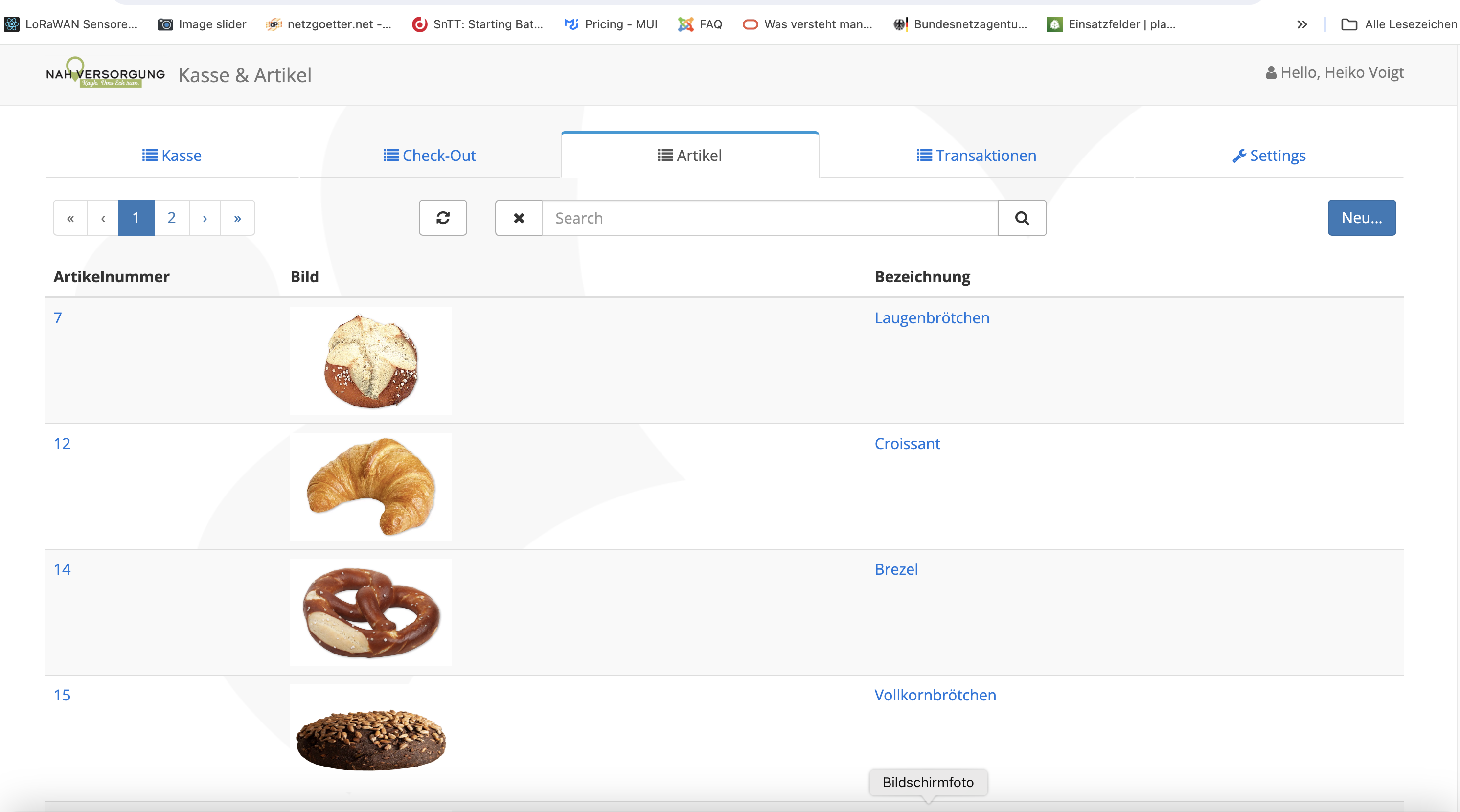Viewport: 1460px width, 812px height.
Task: Open the Alle Lesezeichen folder
Action: click(x=1398, y=24)
